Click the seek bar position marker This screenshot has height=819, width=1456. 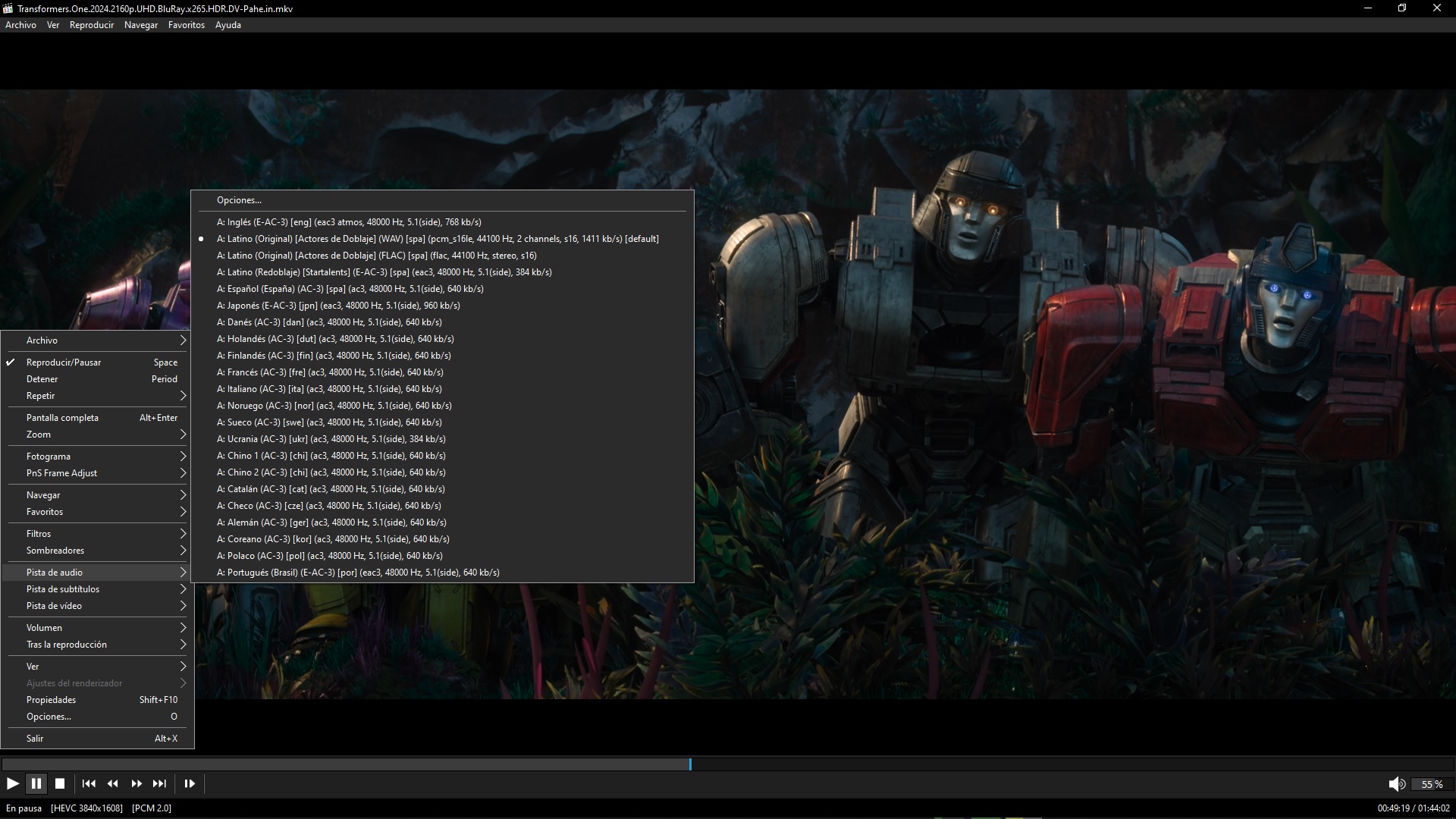690,764
